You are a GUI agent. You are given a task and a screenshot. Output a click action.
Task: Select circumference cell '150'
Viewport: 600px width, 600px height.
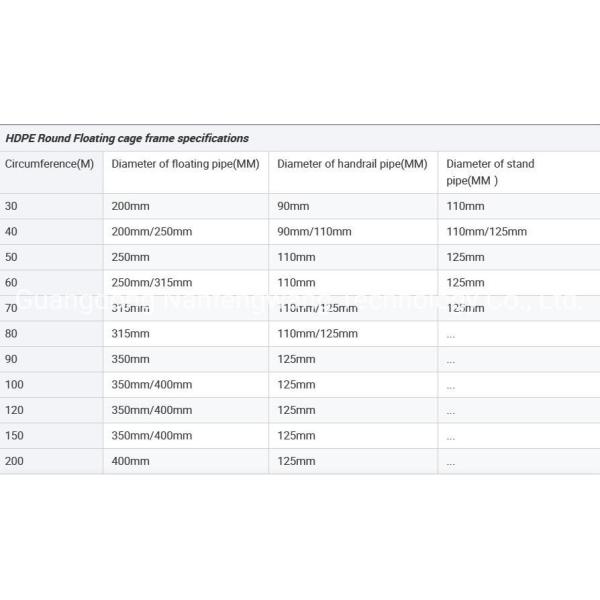click(x=14, y=436)
